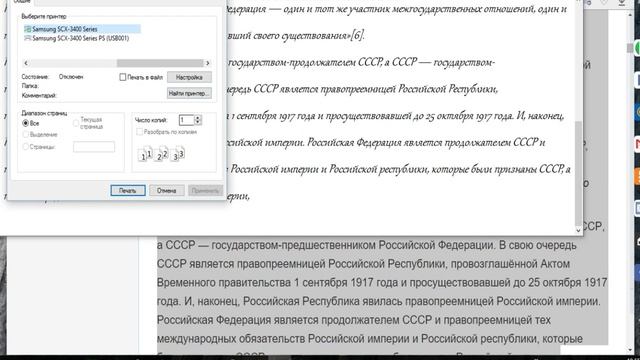
Task: Toggle the 'Разобрать по копиям' checkbox
Action: [x=140, y=132]
